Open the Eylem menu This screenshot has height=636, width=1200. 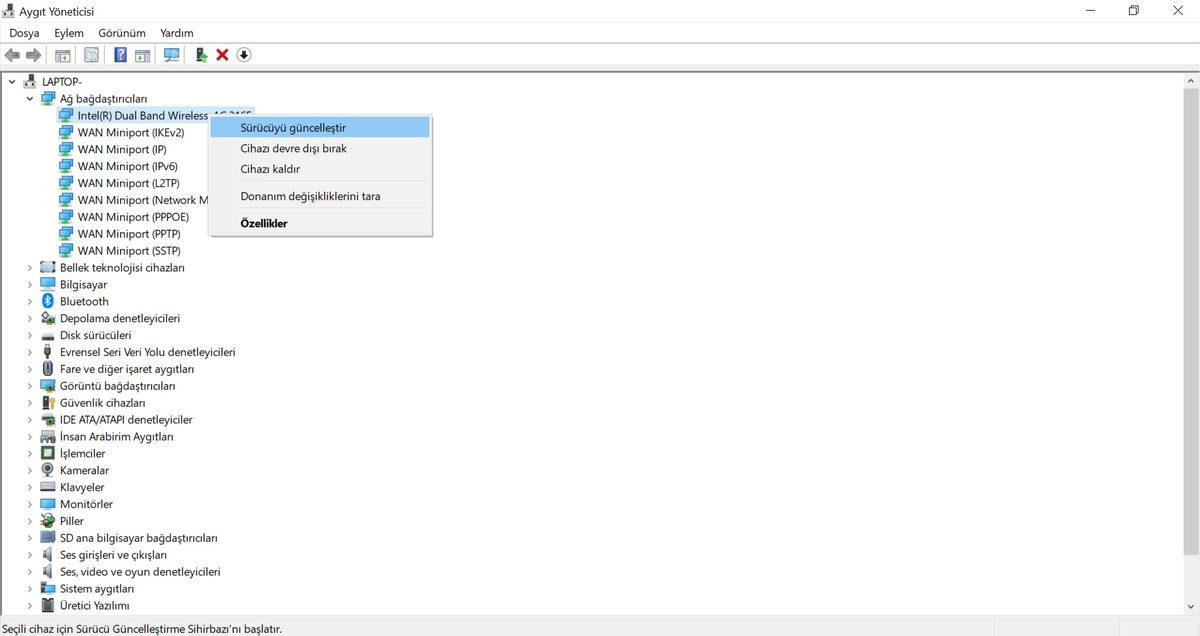(x=68, y=32)
